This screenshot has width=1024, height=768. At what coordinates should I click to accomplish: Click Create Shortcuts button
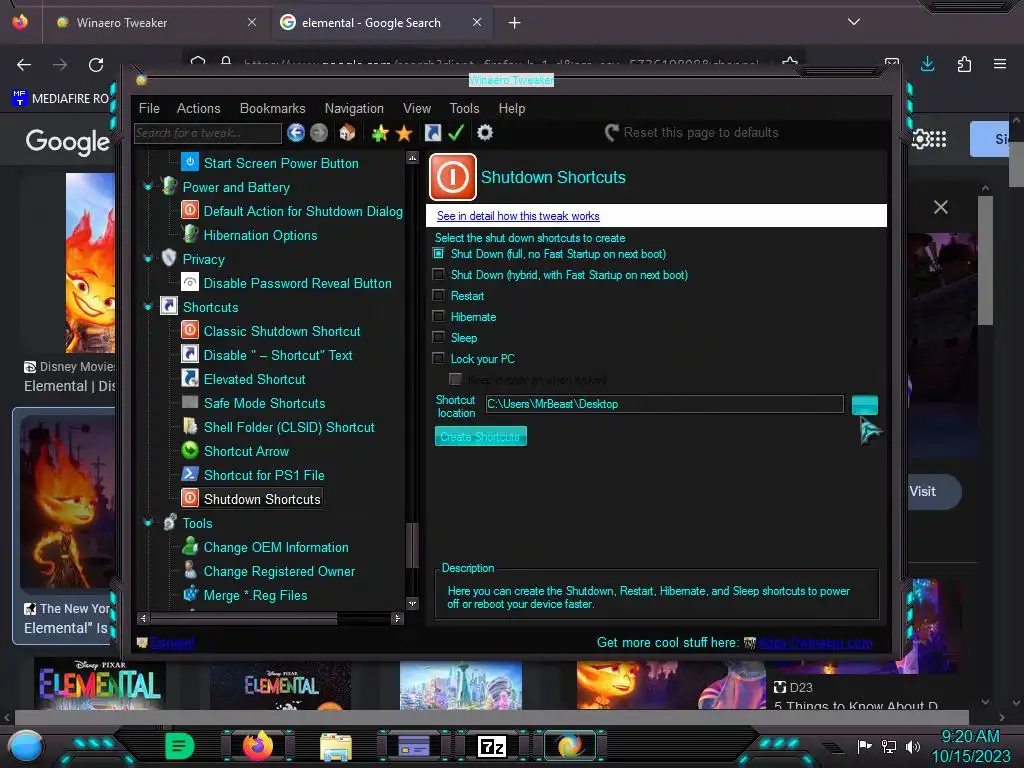[481, 436]
